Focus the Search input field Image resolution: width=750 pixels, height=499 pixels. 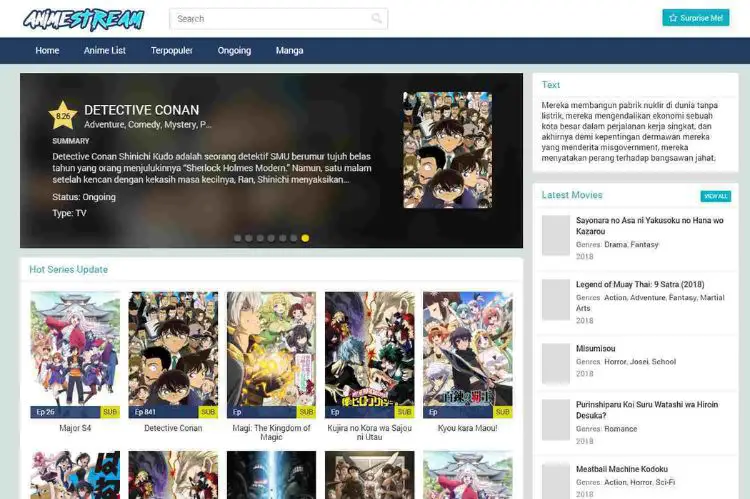coord(278,19)
